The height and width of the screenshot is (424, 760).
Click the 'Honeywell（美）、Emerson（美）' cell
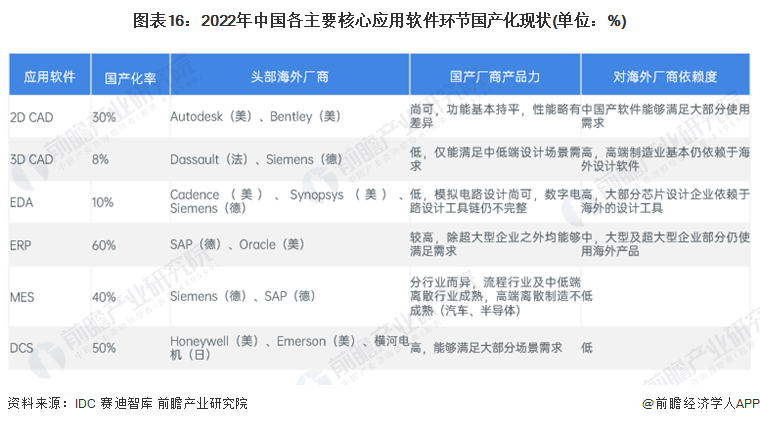[289, 347]
